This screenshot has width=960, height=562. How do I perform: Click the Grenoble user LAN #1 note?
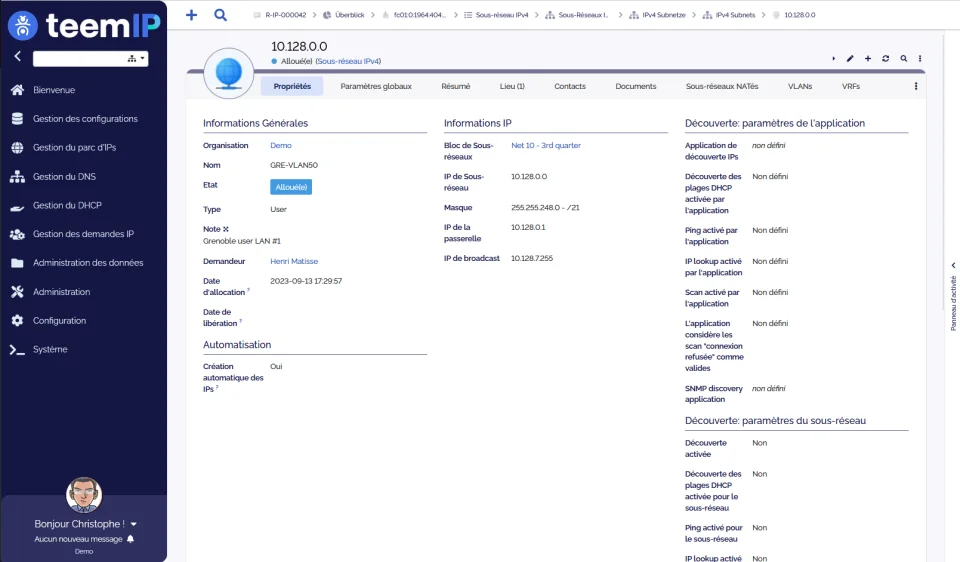pos(242,241)
